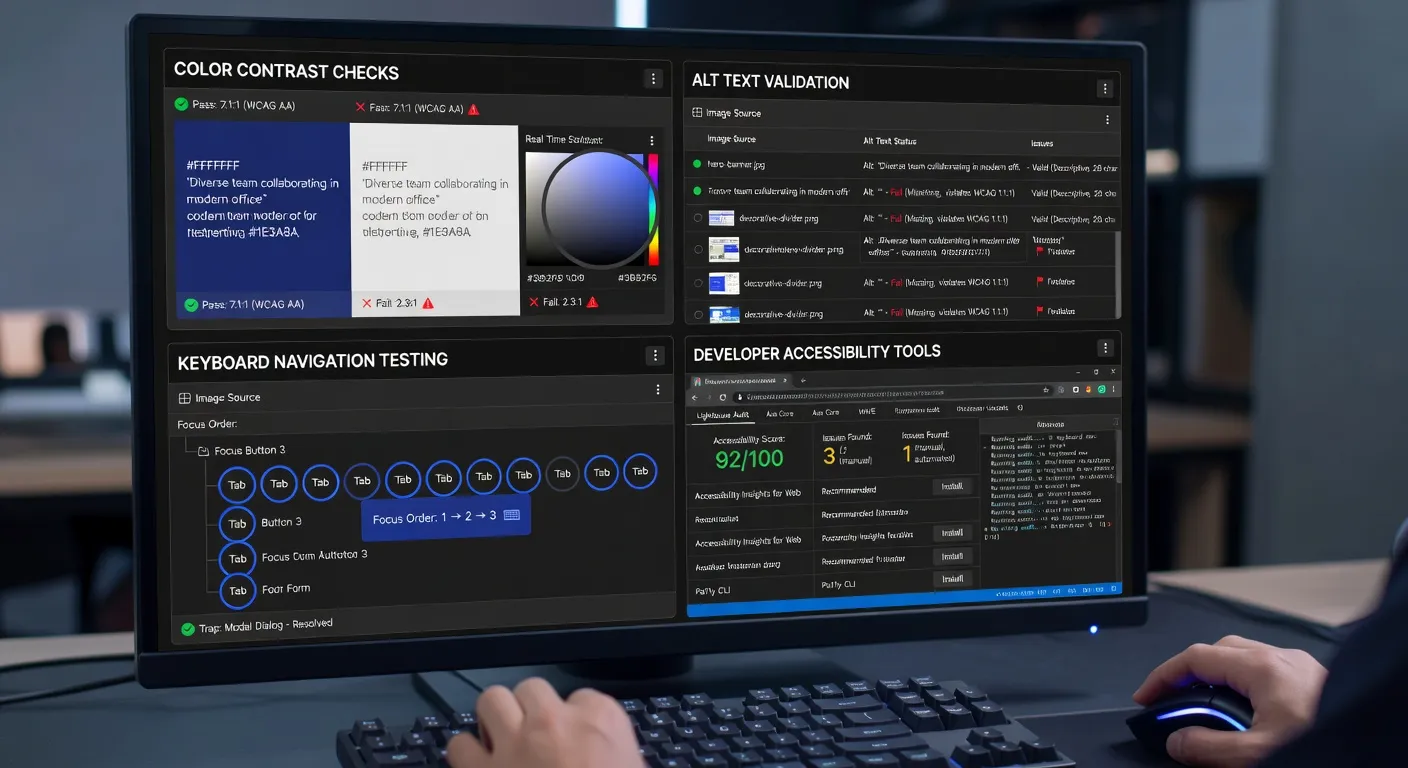Image resolution: width=1408 pixels, height=768 pixels.
Task: Switch to the Axe Core tab
Action: click(x=780, y=412)
